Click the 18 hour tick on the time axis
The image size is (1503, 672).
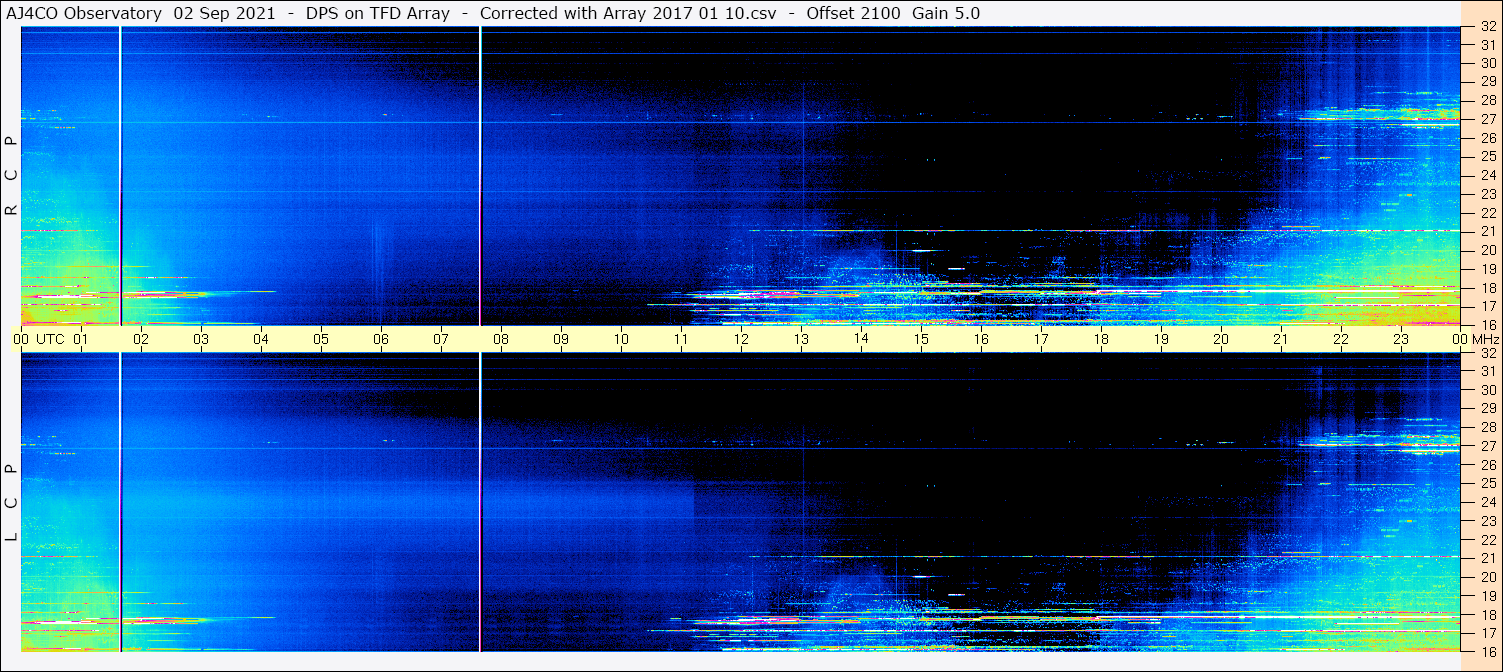coord(1101,339)
